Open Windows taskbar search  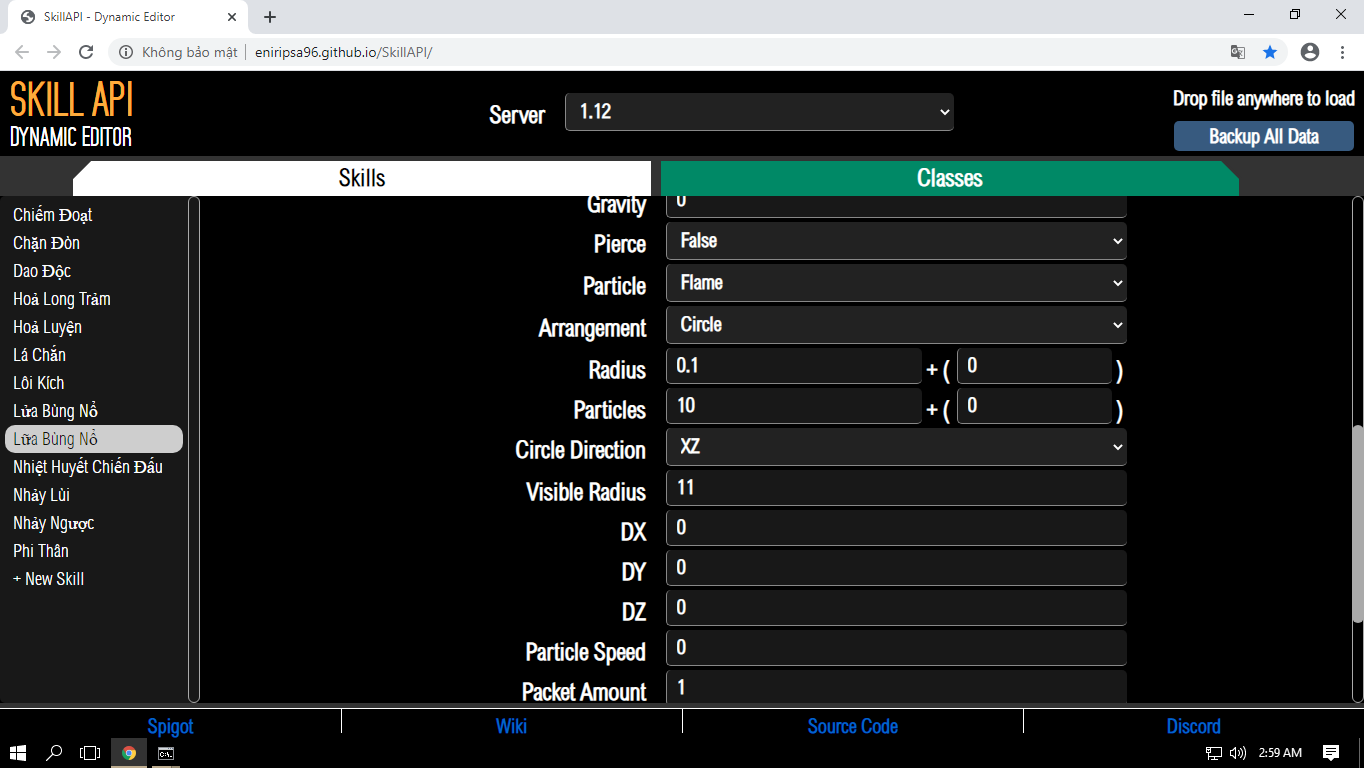click(x=54, y=753)
